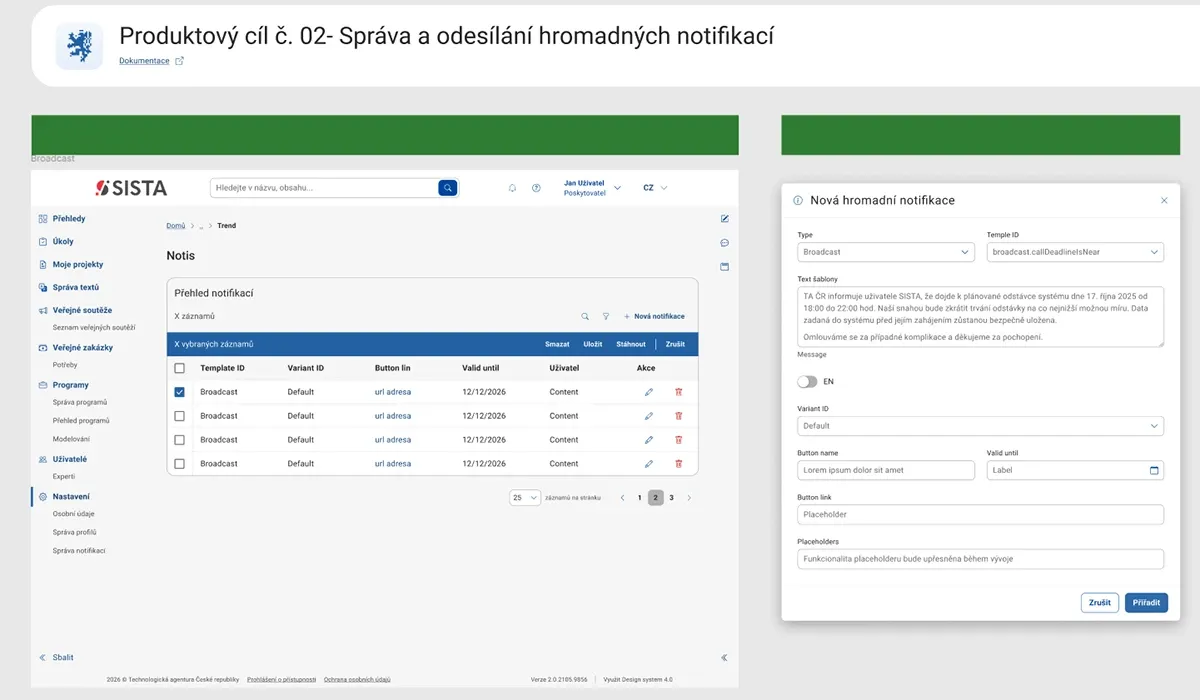
Task: Open Programy in the sidebar
Action: [70, 385]
